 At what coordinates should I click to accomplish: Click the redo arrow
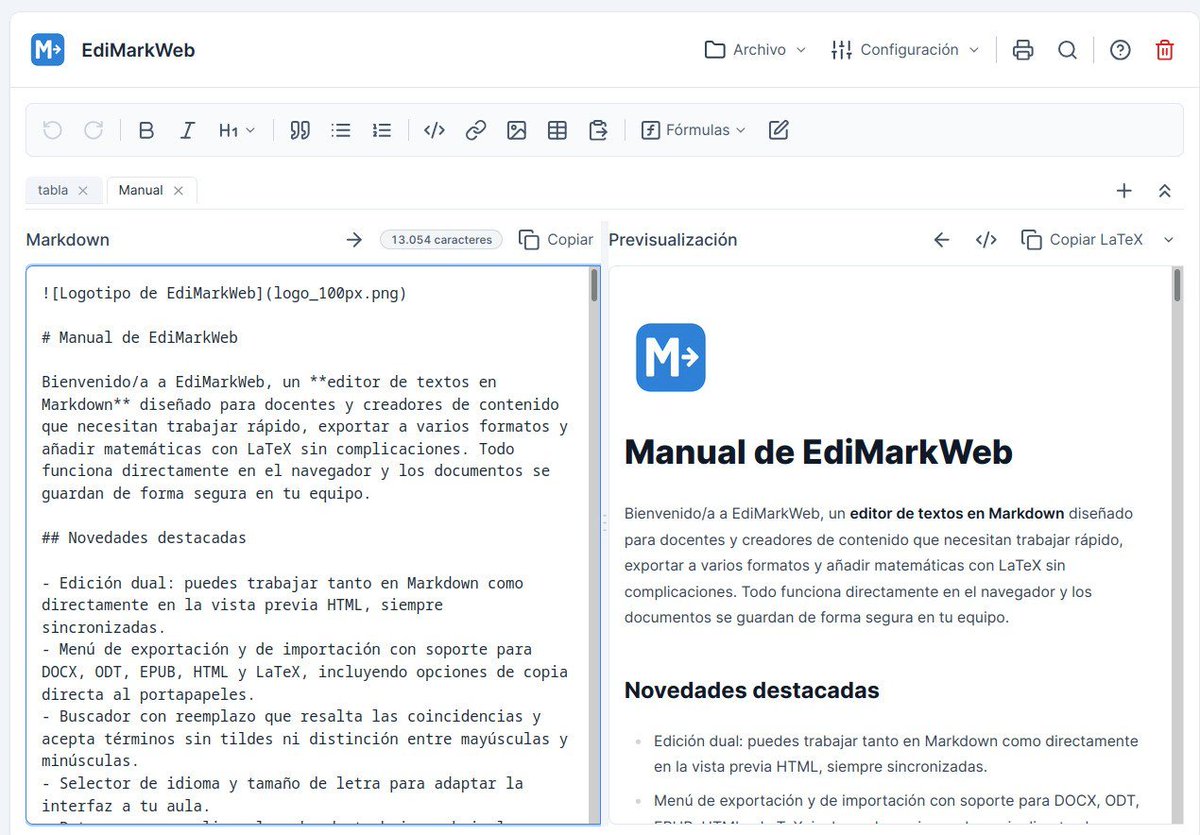click(x=93, y=130)
